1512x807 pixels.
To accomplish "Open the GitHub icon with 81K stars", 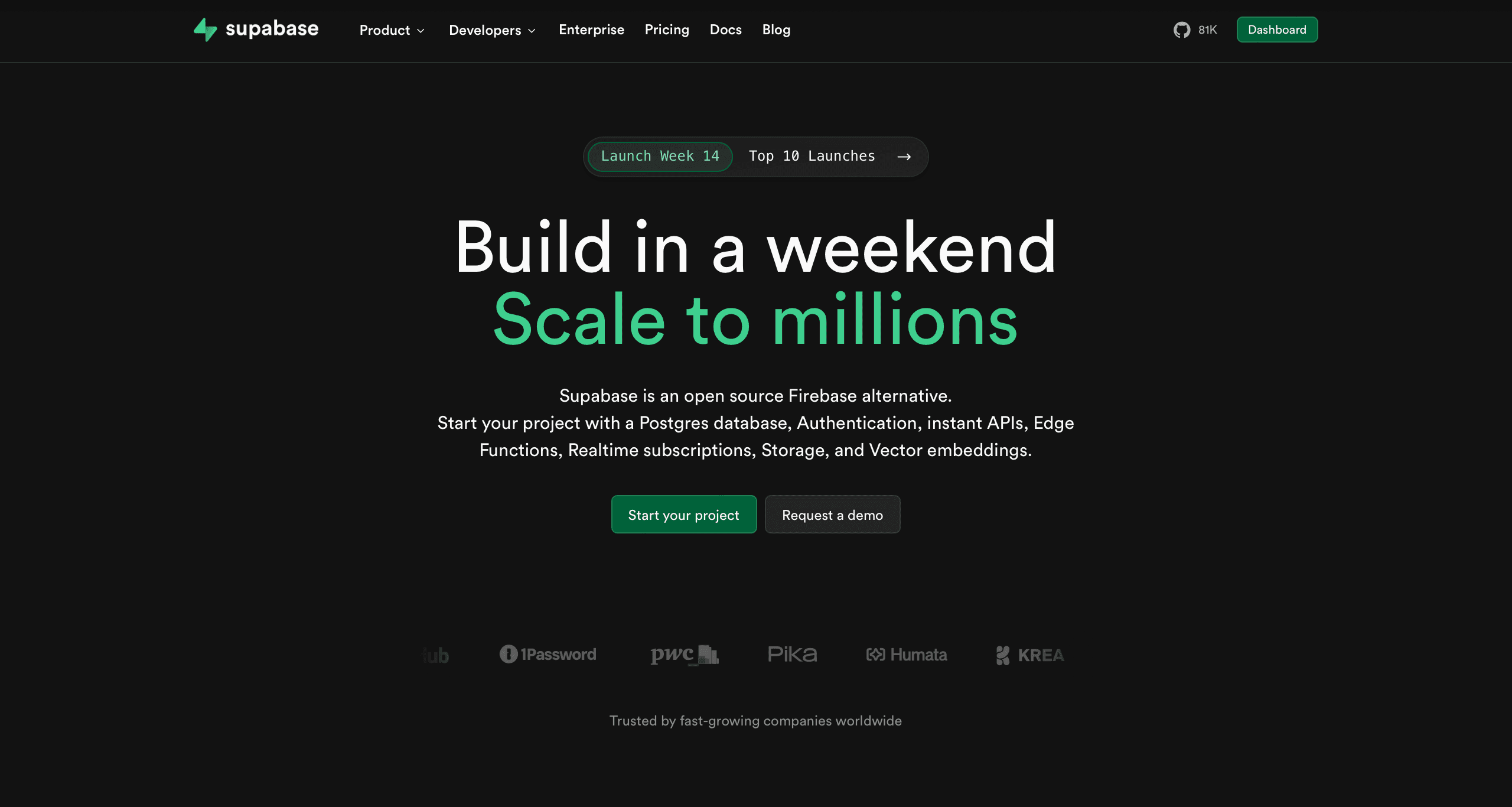I will [1182, 30].
